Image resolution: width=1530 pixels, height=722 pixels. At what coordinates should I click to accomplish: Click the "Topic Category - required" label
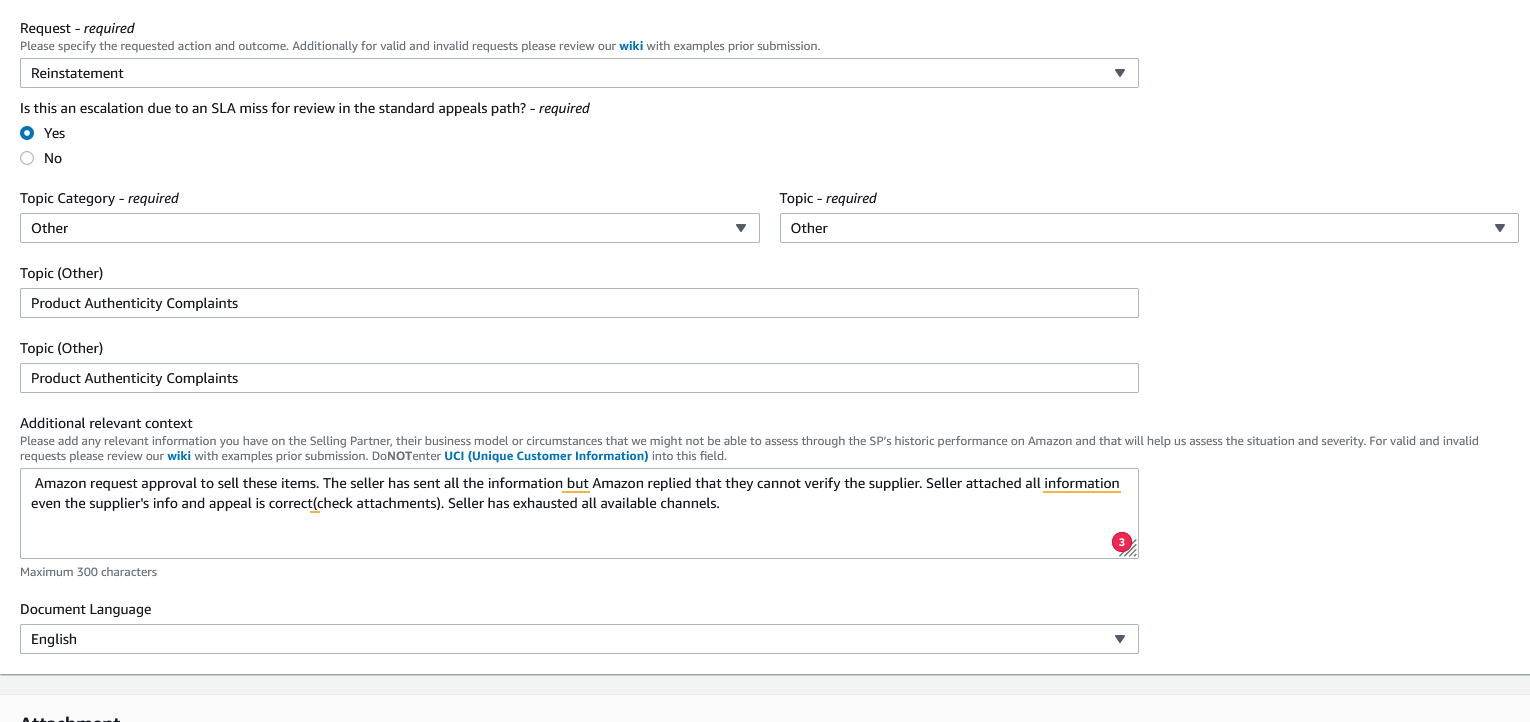pyautogui.click(x=99, y=198)
